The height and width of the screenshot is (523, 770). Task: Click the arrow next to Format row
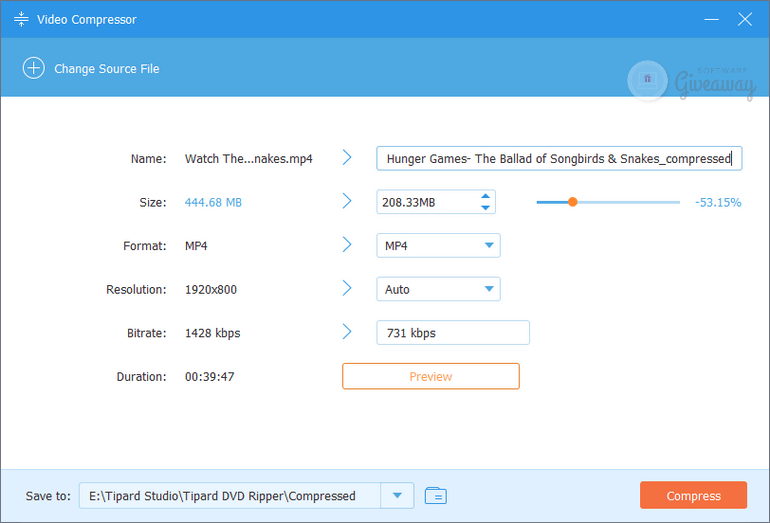[x=347, y=245]
